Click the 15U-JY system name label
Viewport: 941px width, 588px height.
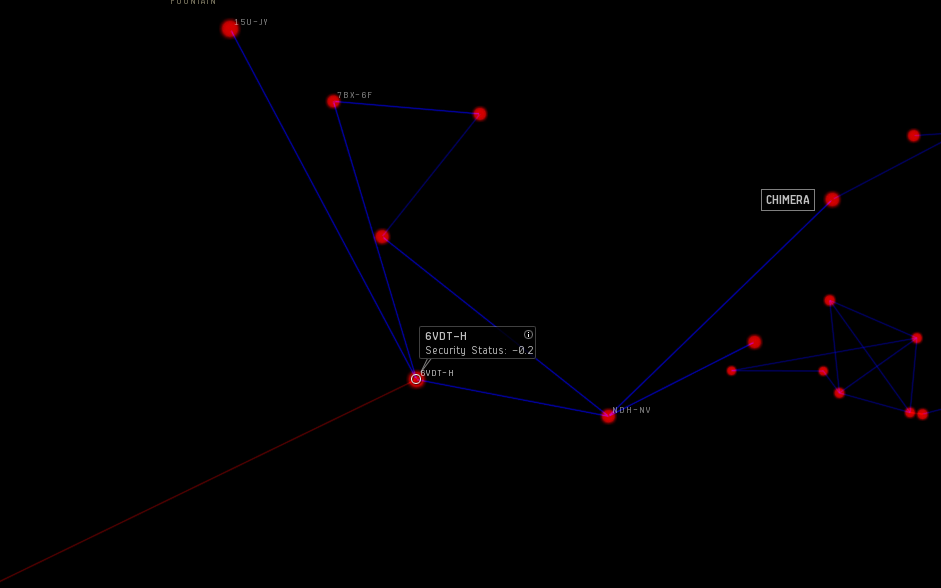tap(251, 22)
